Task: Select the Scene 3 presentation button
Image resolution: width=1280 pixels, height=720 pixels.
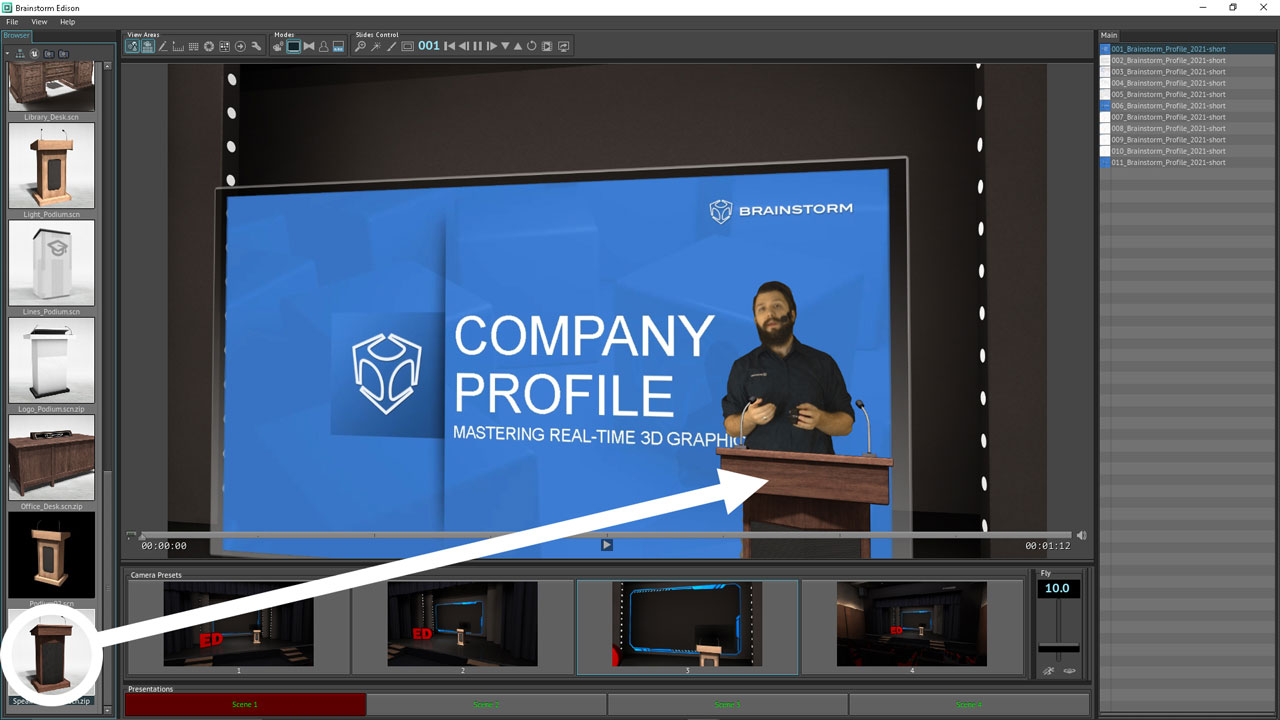Action: click(727, 705)
